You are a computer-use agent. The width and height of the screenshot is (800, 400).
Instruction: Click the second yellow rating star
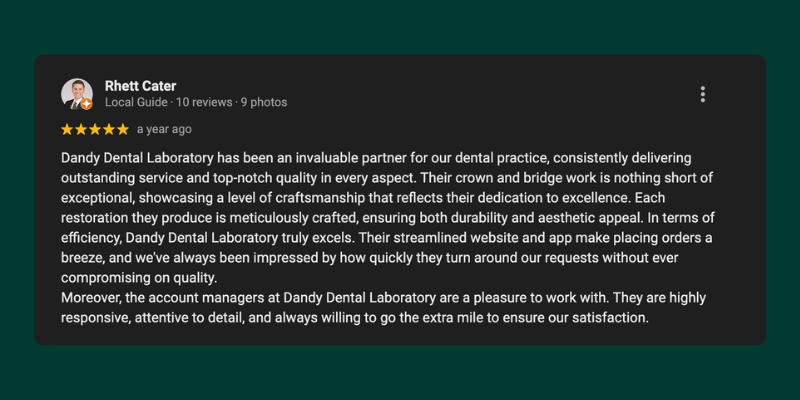pos(81,129)
